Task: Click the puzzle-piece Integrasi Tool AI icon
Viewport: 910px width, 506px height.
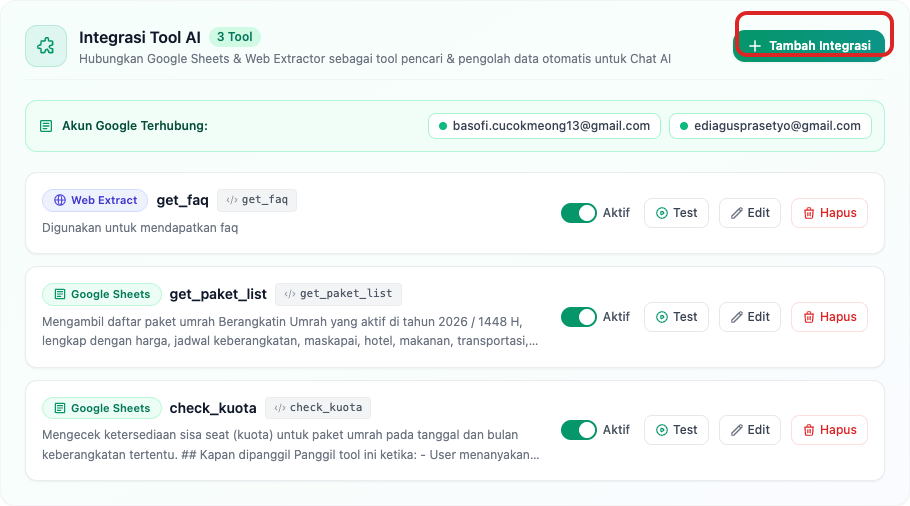Action: (46, 46)
